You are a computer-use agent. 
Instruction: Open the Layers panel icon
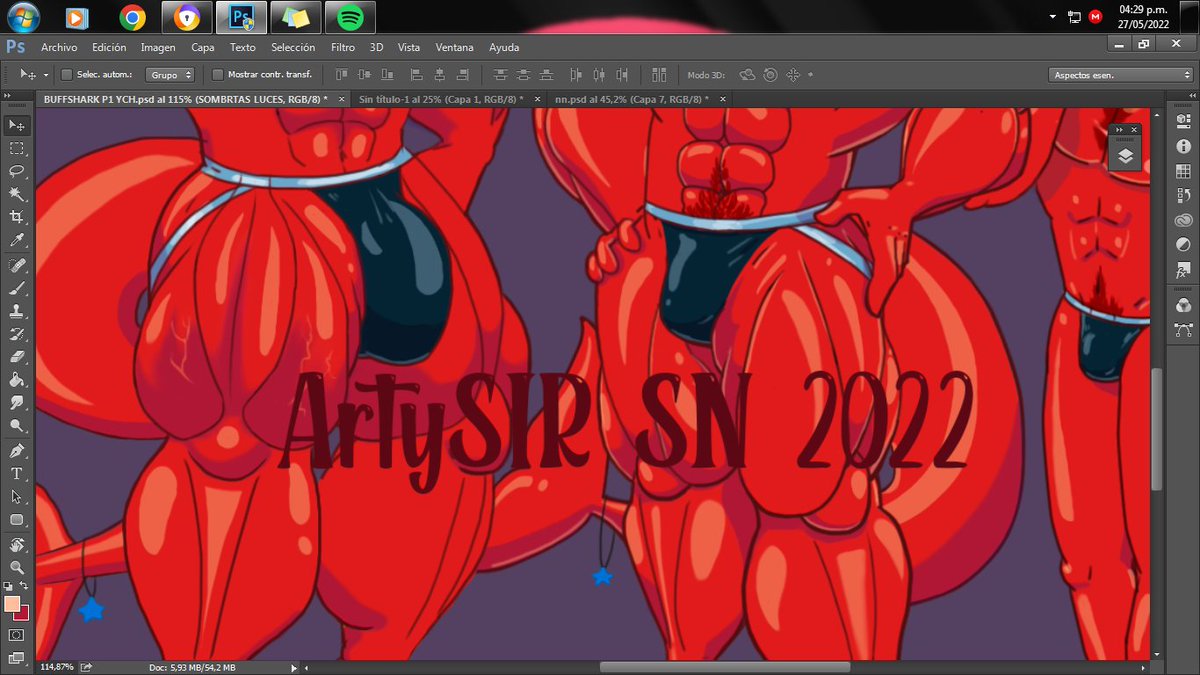1125,155
